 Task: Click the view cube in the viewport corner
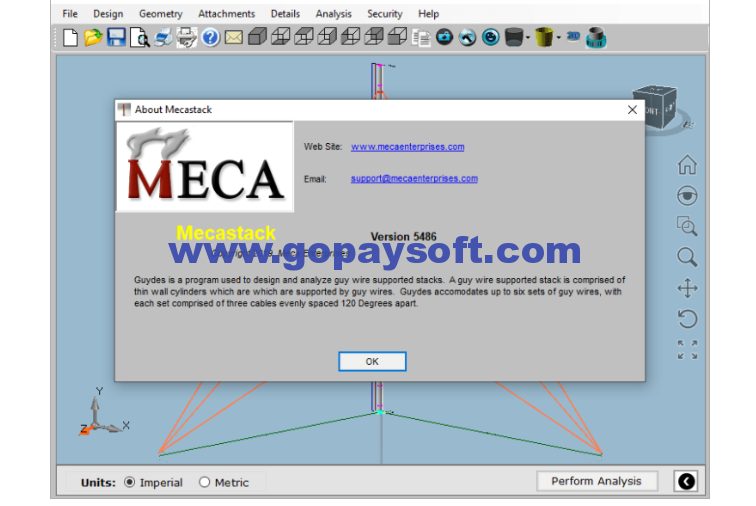click(x=655, y=107)
